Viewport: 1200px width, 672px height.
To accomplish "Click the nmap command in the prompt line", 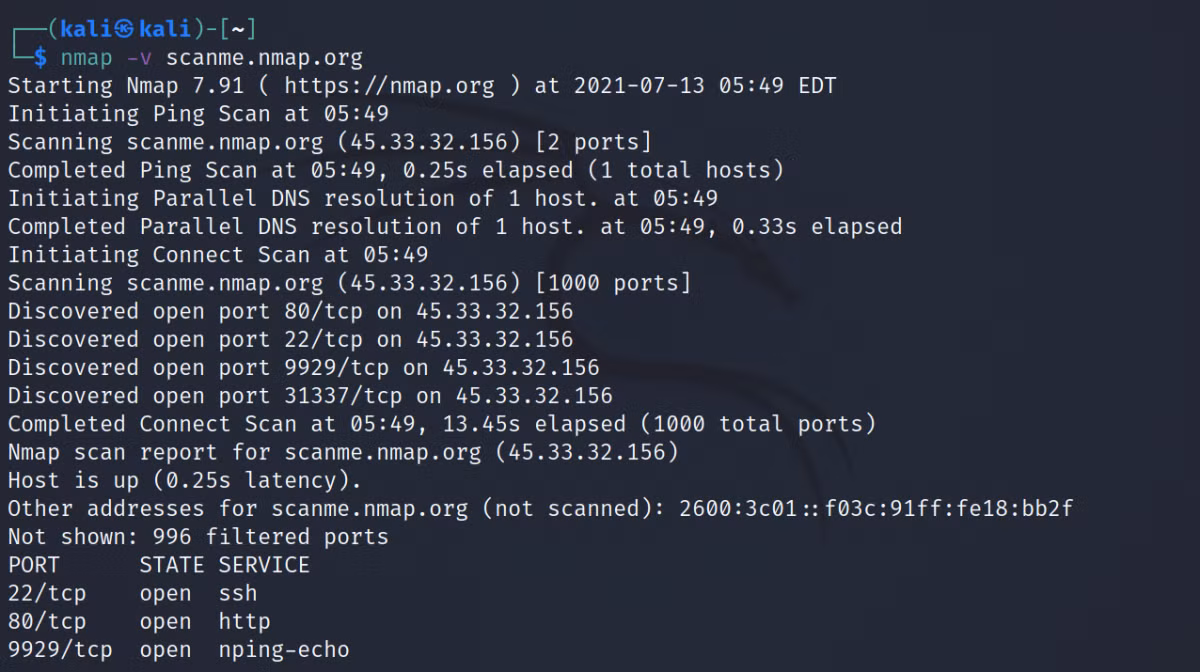I will click(86, 58).
